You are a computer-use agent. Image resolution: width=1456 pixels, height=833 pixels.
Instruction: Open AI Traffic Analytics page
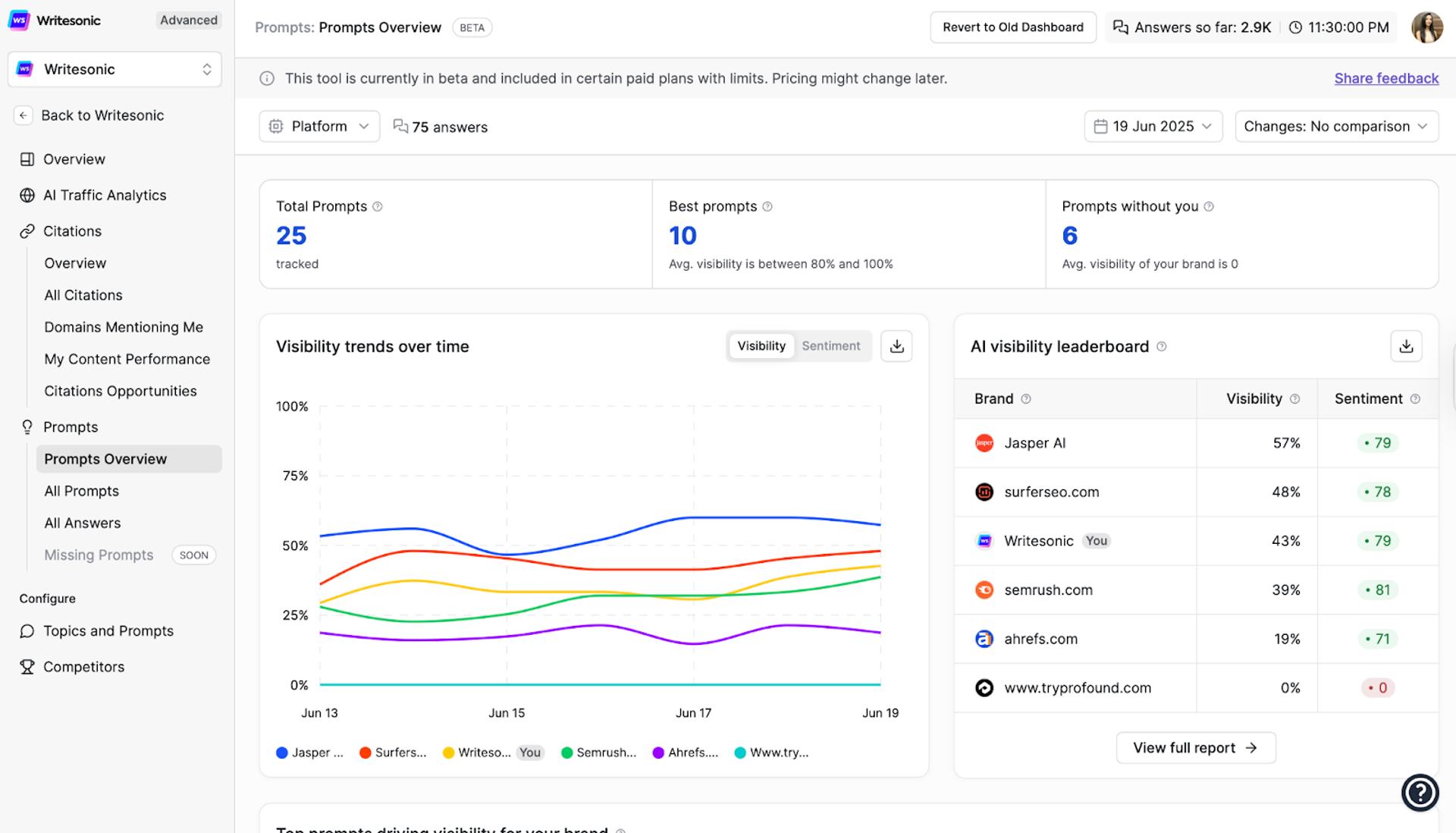(x=105, y=195)
